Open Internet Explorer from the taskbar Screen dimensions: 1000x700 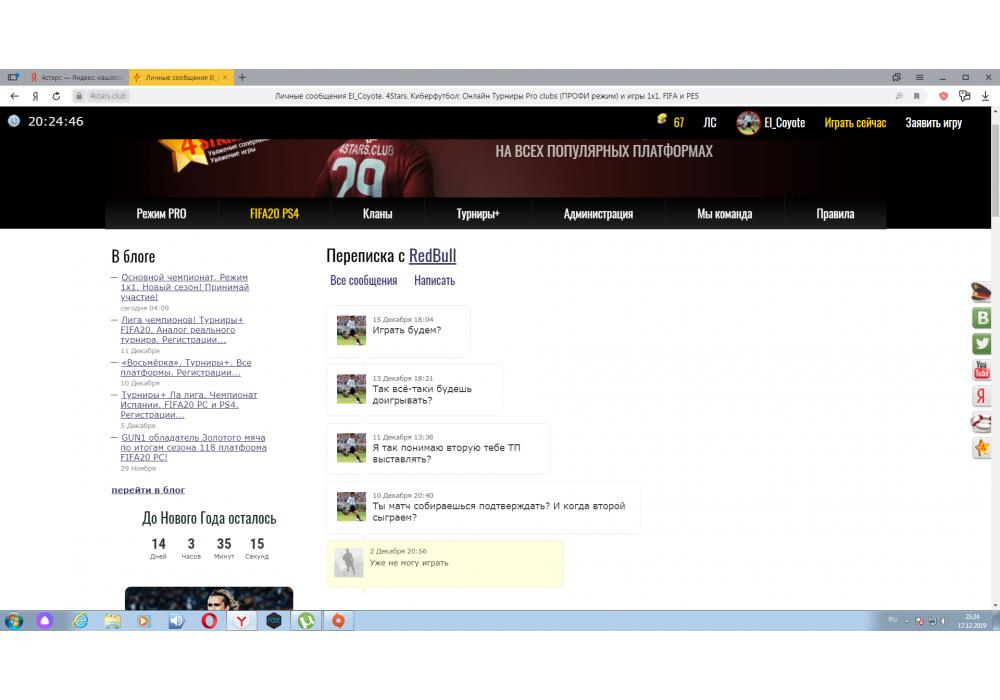pos(80,620)
